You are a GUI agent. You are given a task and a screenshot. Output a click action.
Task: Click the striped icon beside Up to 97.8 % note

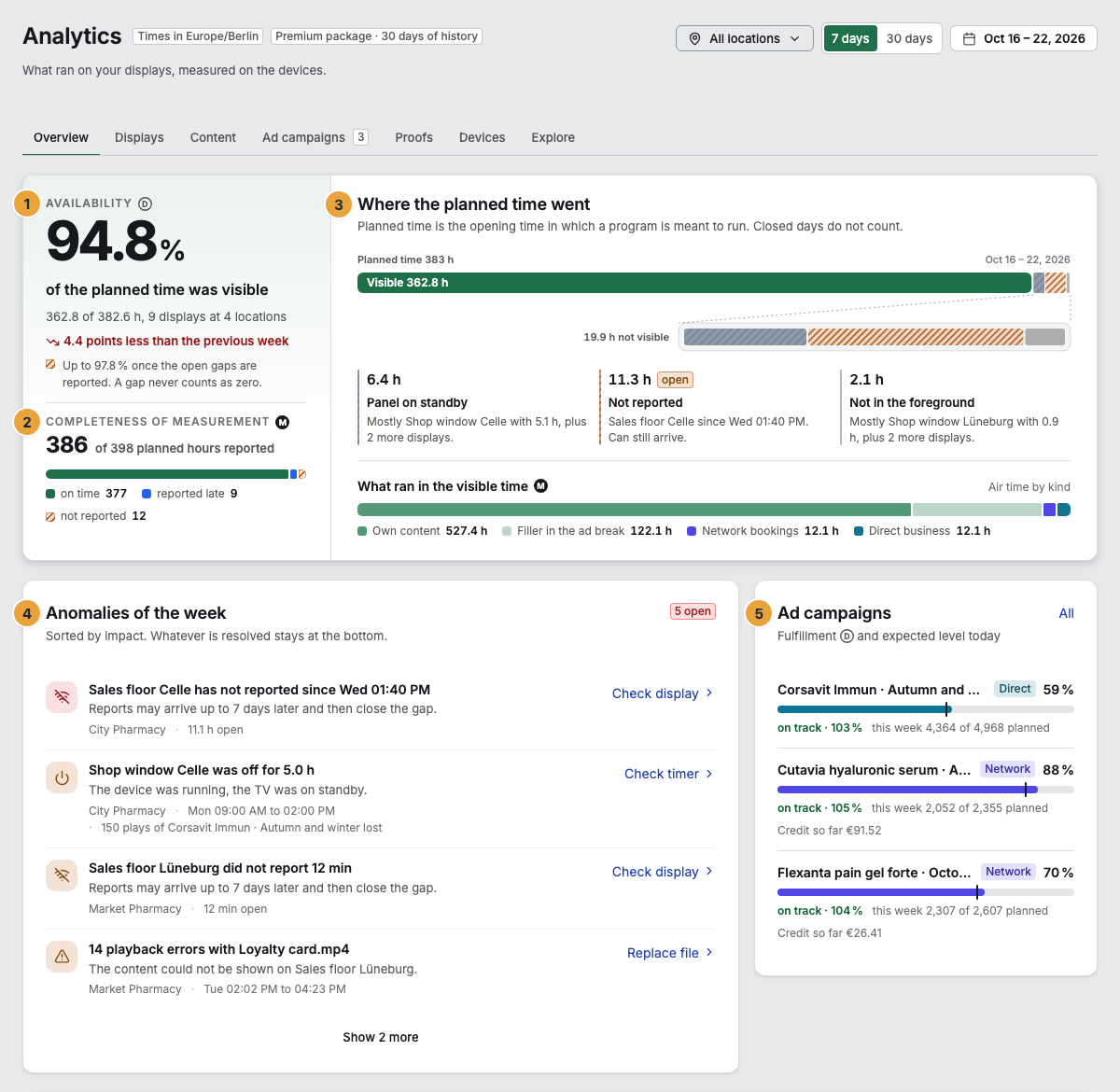[x=50, y=365]
